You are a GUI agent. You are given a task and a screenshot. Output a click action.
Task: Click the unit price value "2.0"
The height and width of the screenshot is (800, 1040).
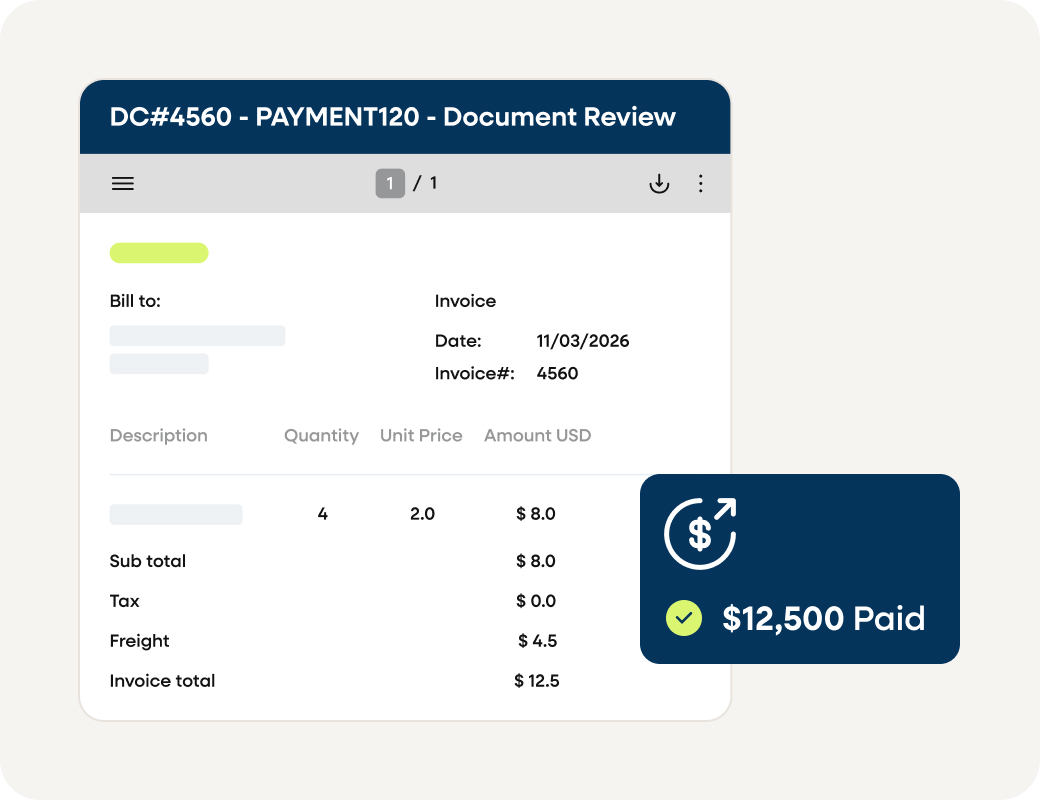(x=422, y=514)
